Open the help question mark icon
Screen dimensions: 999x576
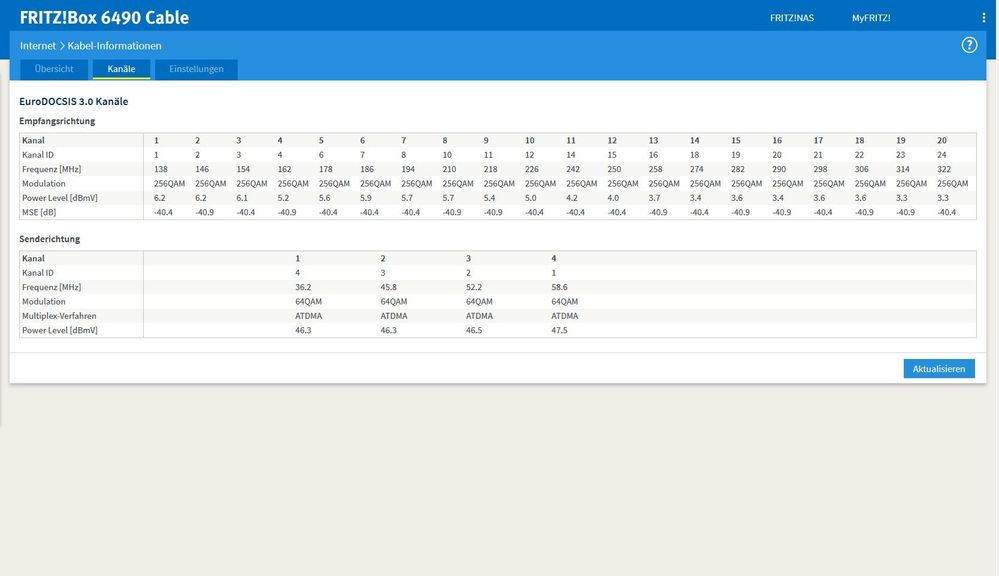point(969,45)
